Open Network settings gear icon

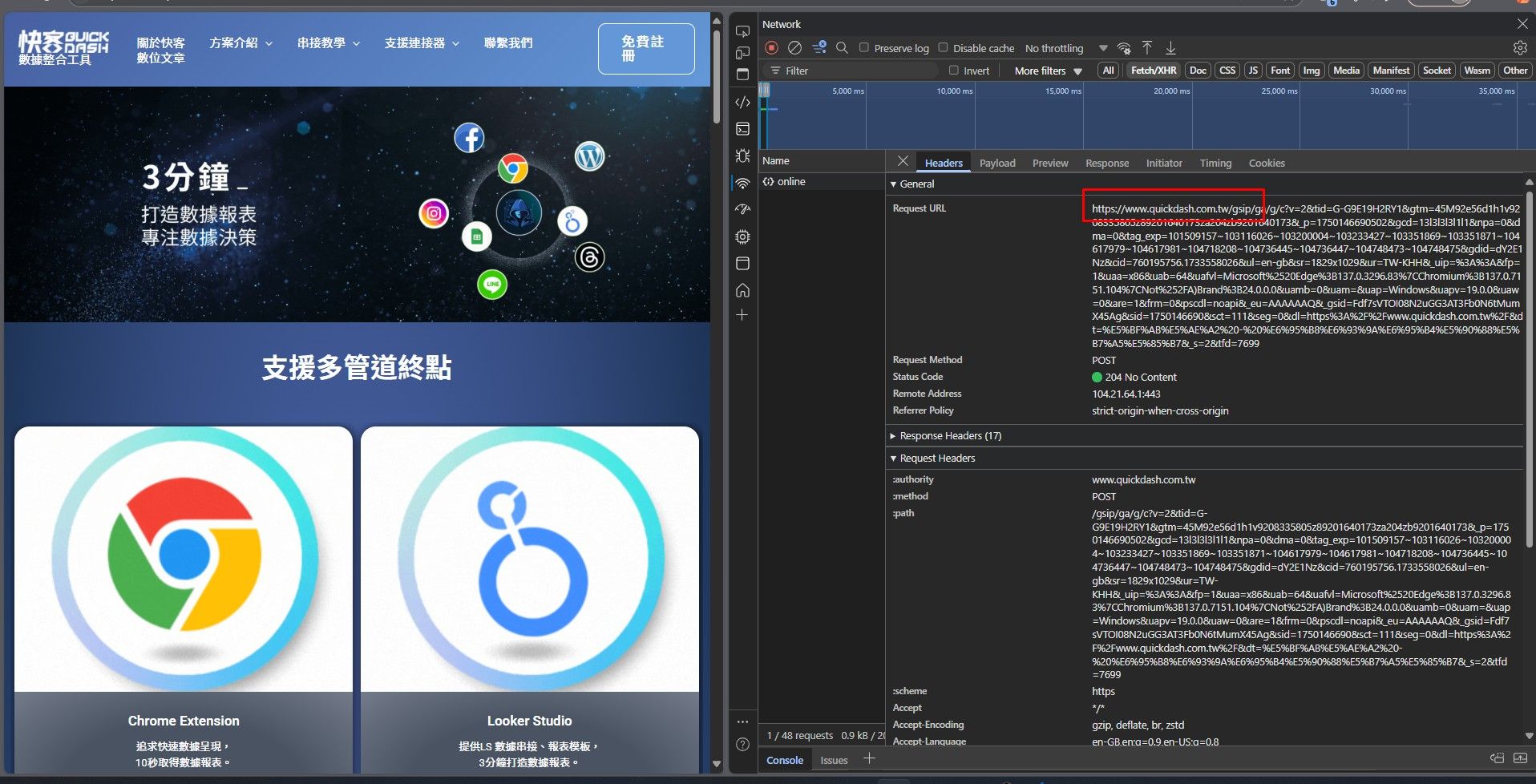click(x=1520, y=48)
